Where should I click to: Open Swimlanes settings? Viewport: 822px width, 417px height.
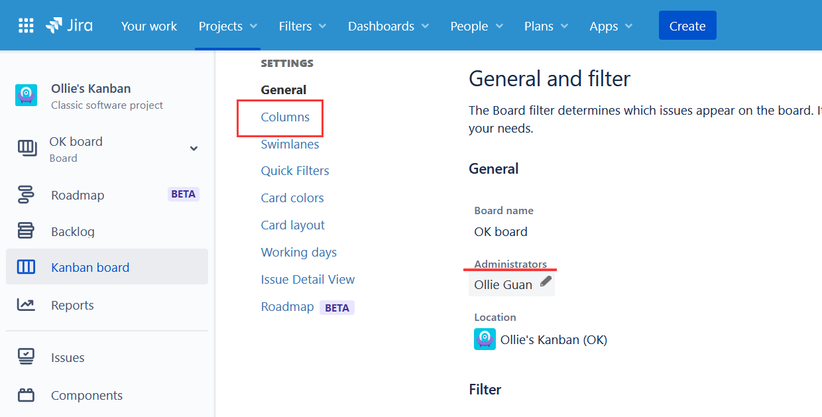click(x=290, y=144)
